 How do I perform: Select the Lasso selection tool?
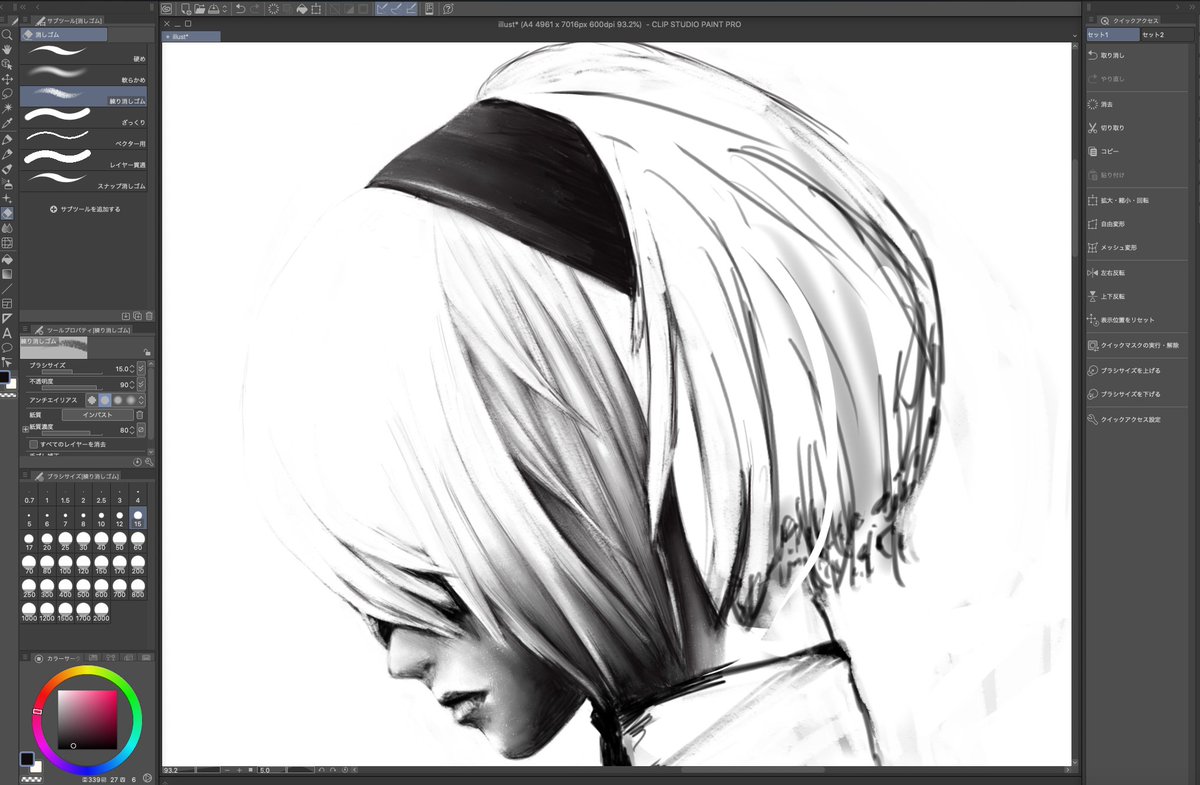click(x=7, y=93)
